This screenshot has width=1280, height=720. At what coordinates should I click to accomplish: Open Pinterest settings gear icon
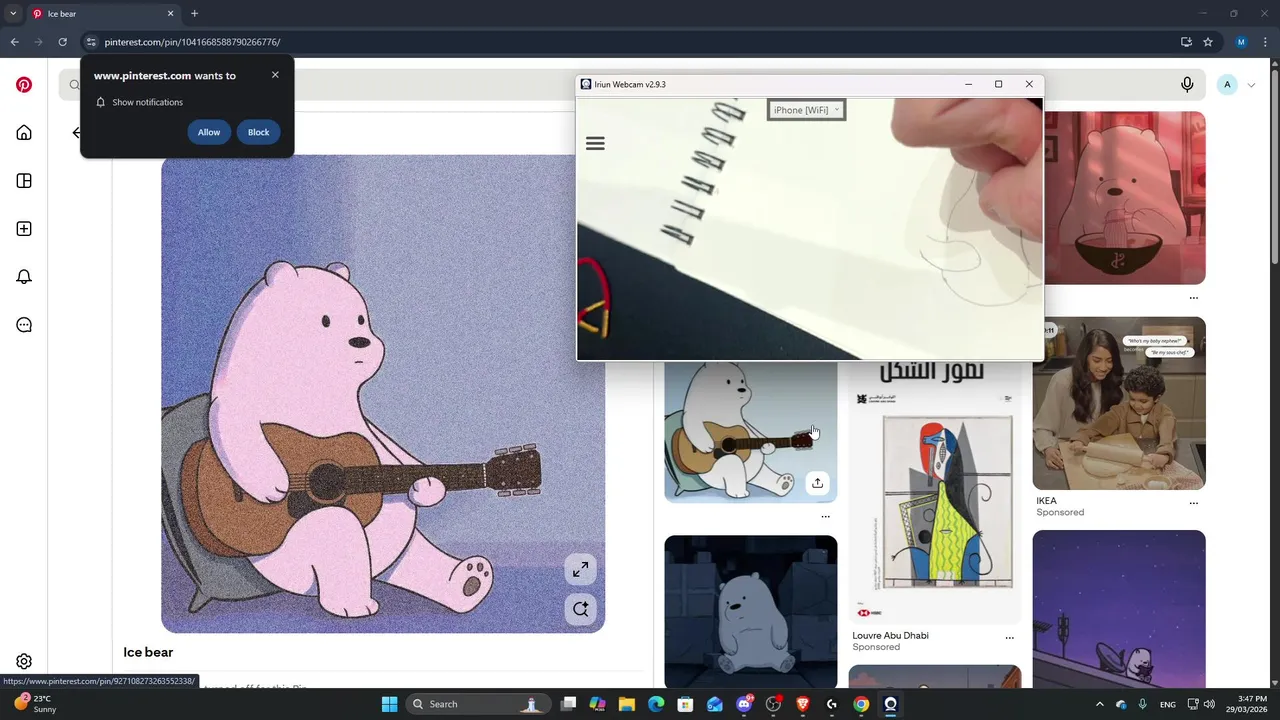pyautogui.click(x=24, y=661)
